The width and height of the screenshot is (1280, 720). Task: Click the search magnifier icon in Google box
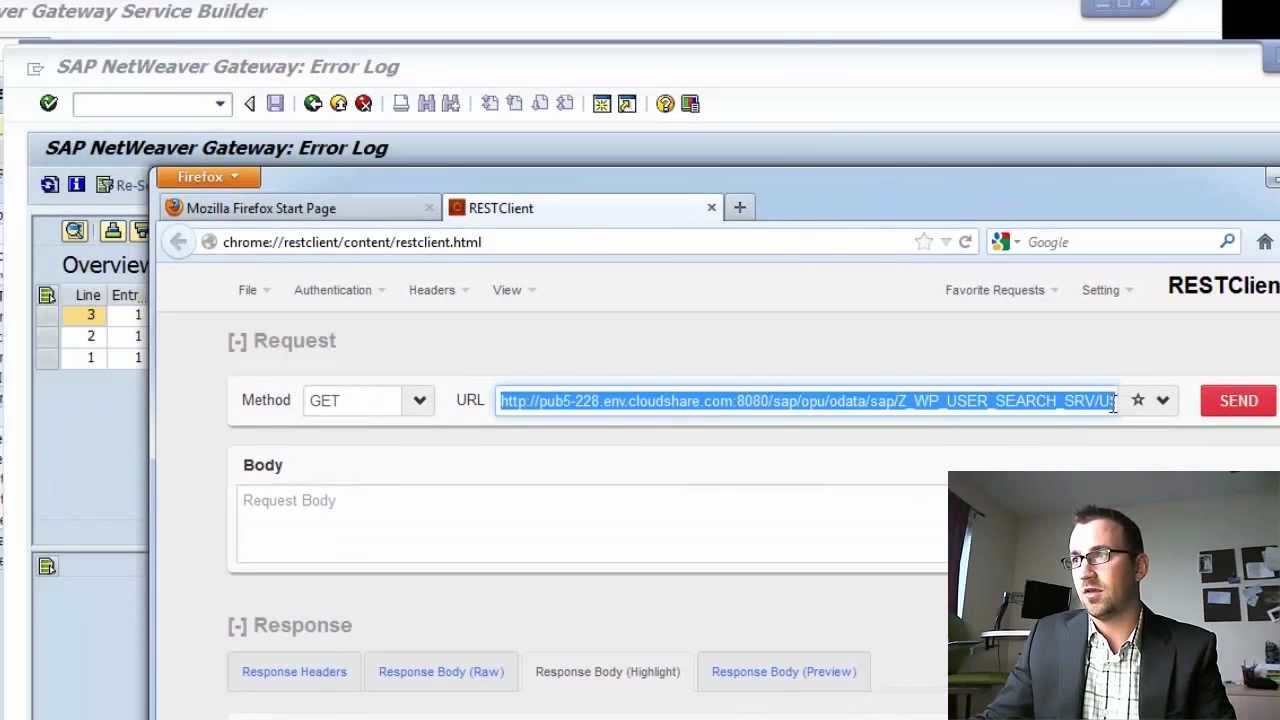click(x=1227, y=242)
